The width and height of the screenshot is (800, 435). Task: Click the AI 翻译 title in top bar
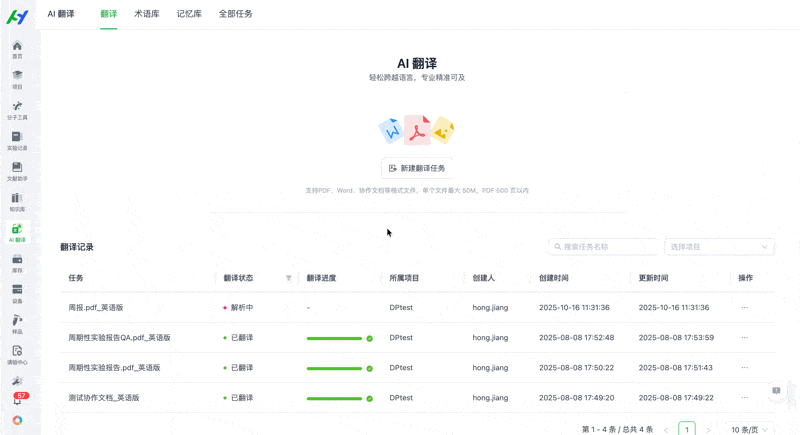click(61, 14)
